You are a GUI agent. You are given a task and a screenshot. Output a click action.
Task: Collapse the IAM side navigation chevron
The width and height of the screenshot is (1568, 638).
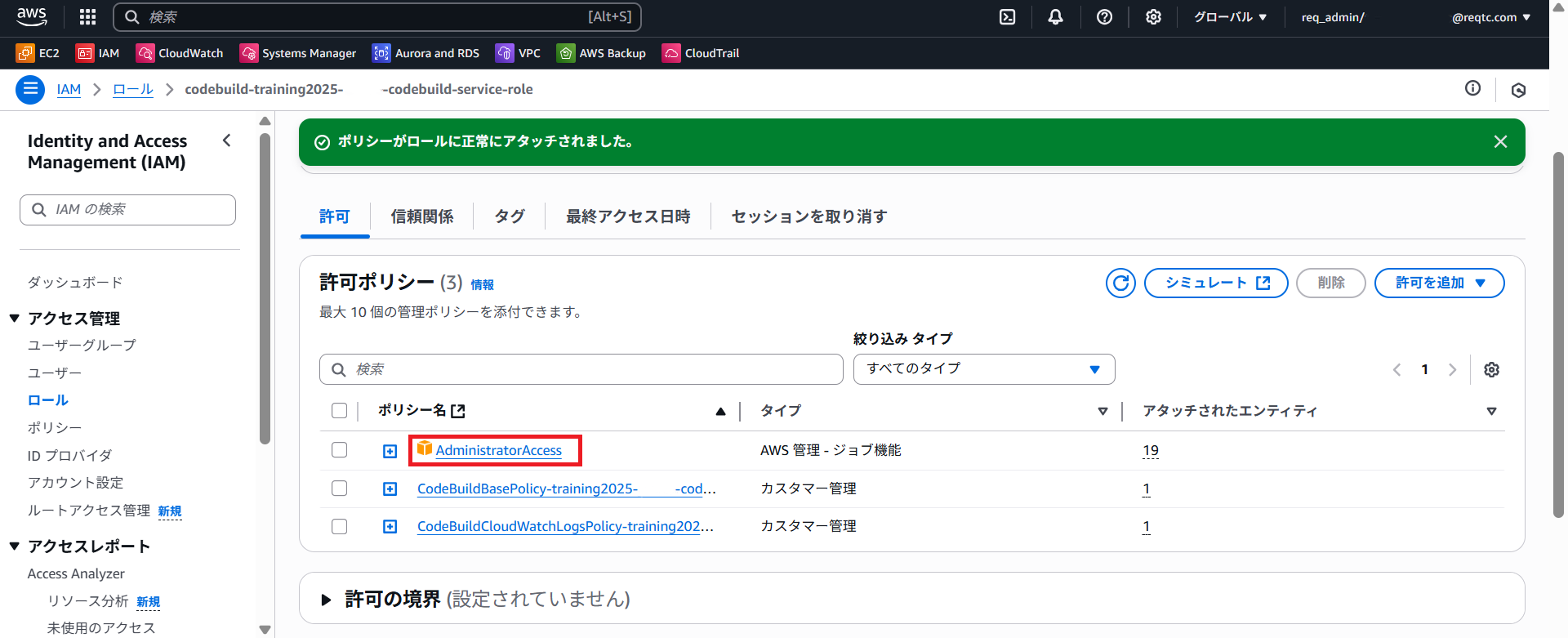(x=226, y=141)
